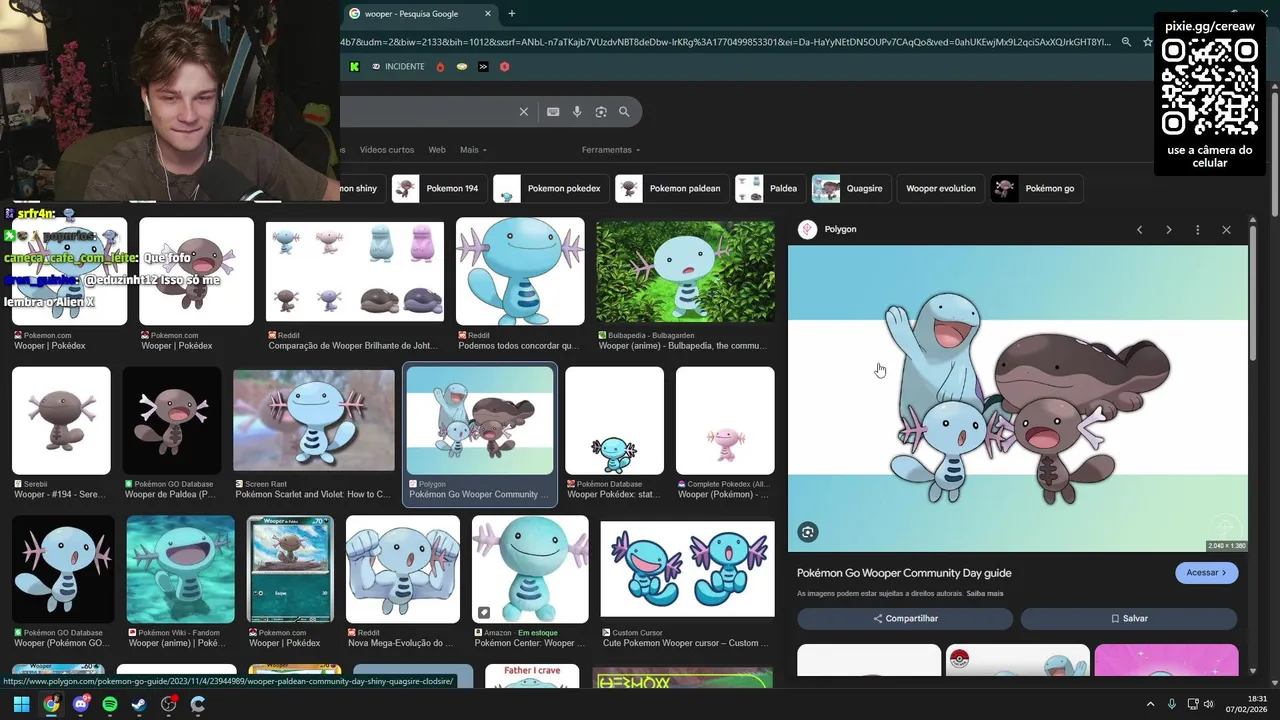Search inside image with the Lens overlay icon
Viewport: 1280px width, 720px height.
coord(808,532)
